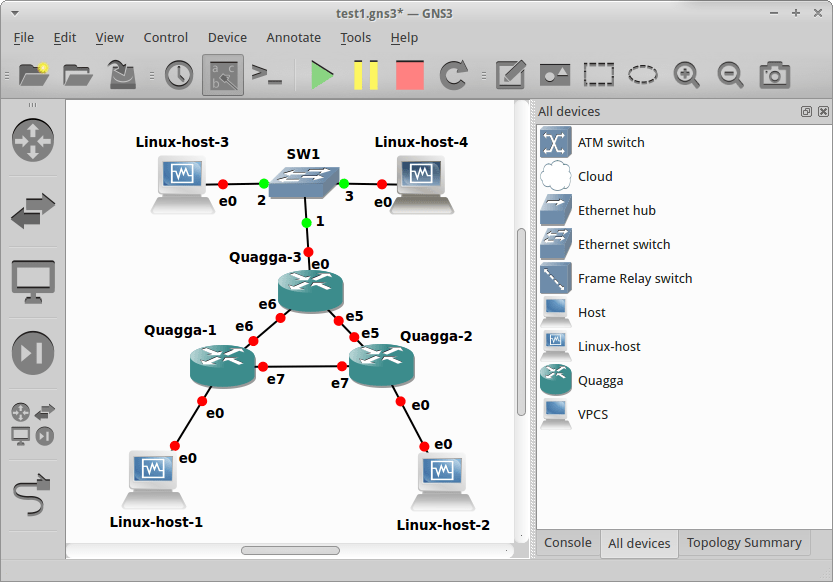Draw an ellipse using the ellipse annotation icon
The width and height of the screenshot is (833, 582).
point(642,74)
